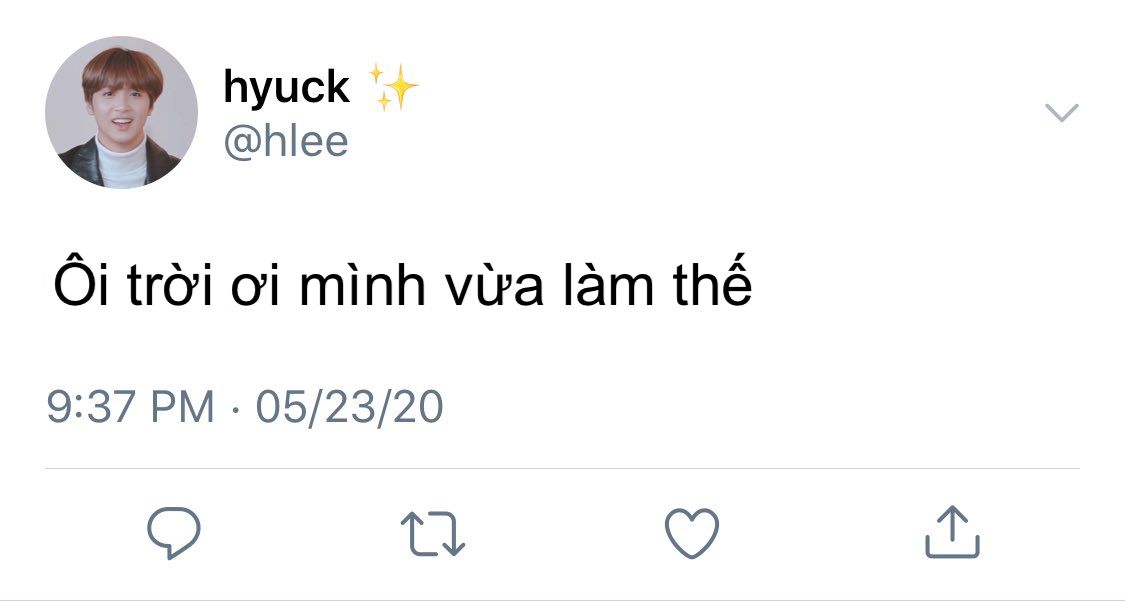1125x601 pixels.
Task: Like the tweet with the heart icon
Action: [x=692, y=532]
